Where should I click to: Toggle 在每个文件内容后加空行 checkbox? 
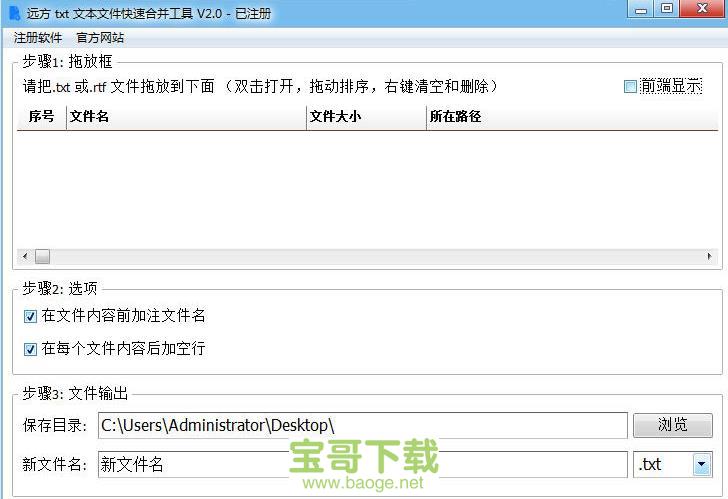pyautogui.click(x=29, y=349)
